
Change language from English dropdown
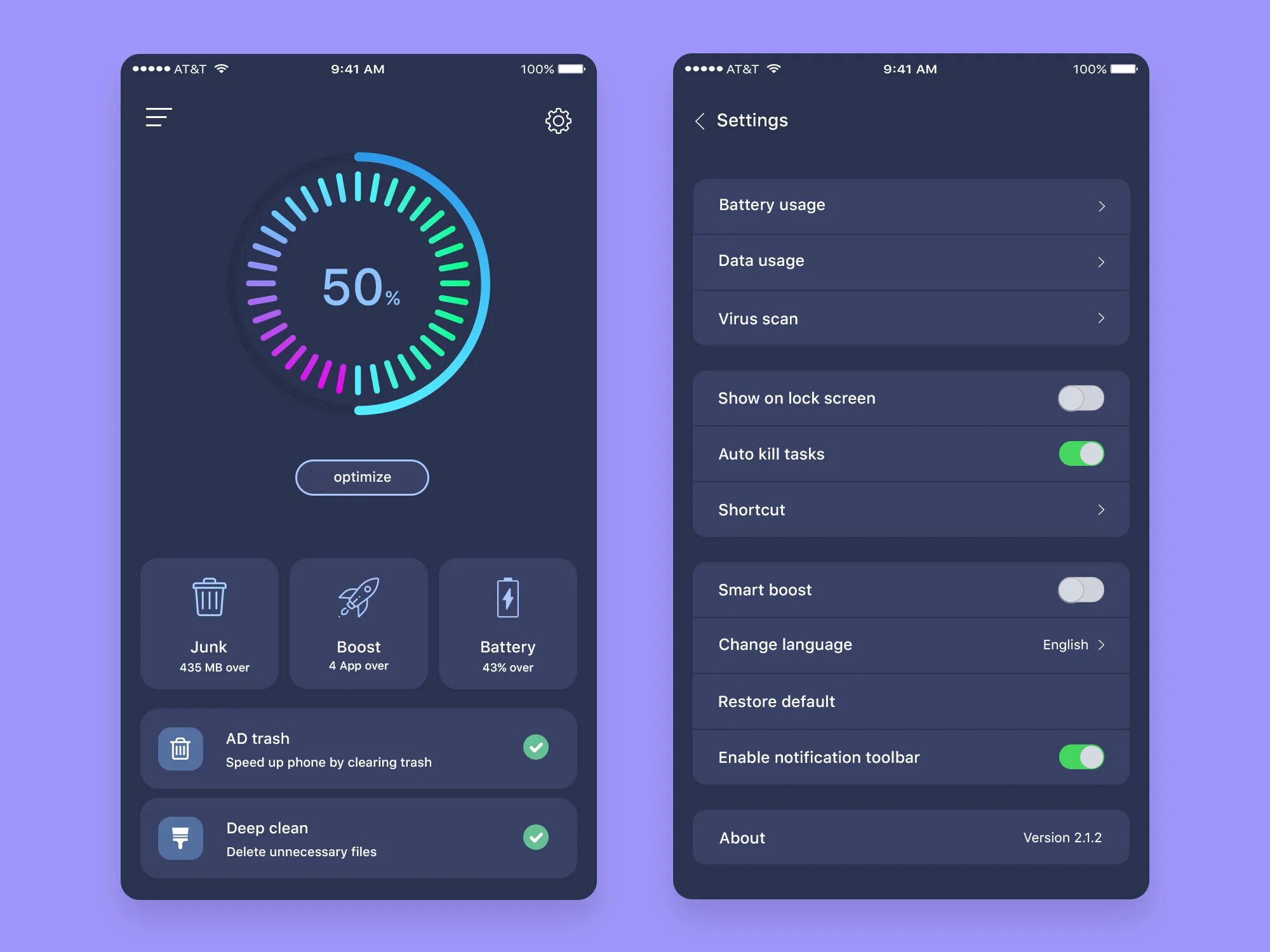(x=1074, y=644)
